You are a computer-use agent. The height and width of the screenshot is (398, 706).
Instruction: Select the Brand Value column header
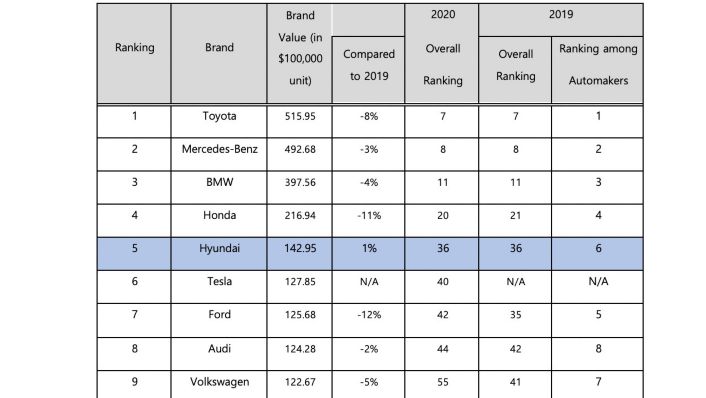pos(299,54)
